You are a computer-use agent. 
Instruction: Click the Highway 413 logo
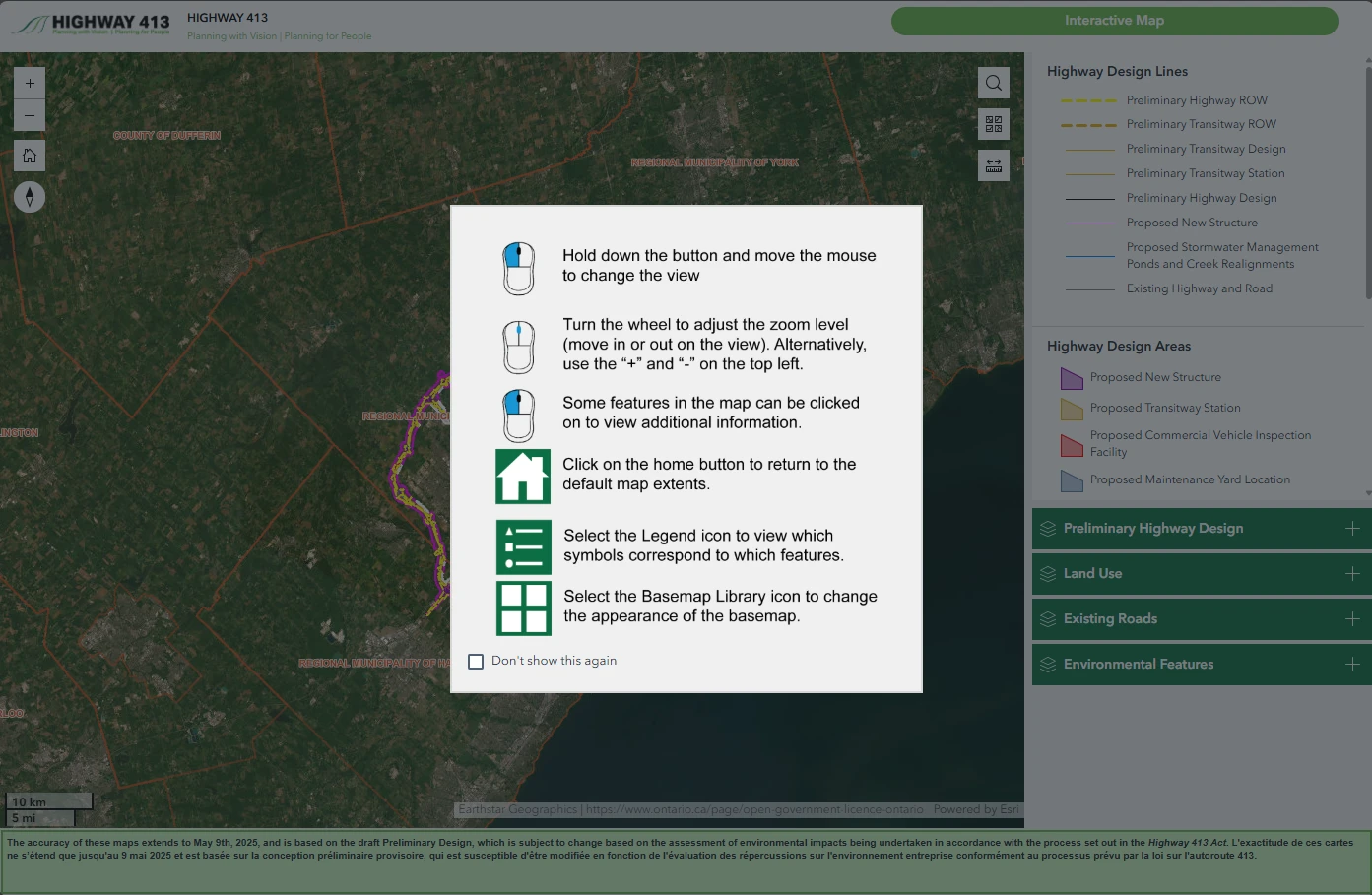click(x=92, y=24)
